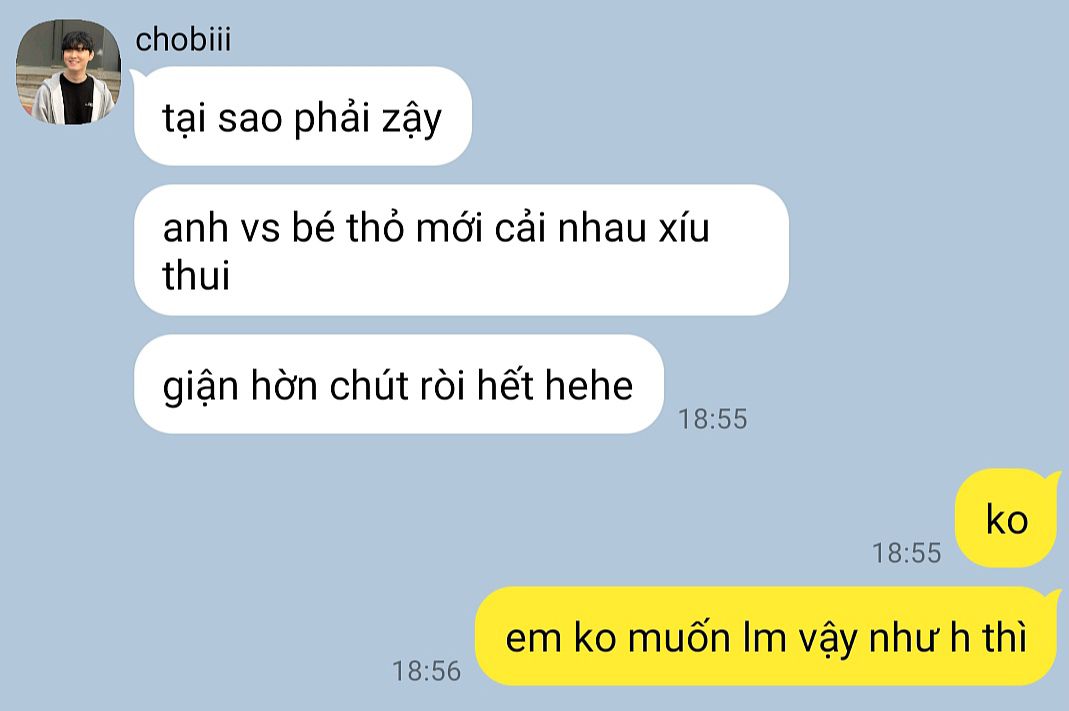
Task: Select the 'giận hờn chút ròi hết hehe' bubble
Action: 399,384
